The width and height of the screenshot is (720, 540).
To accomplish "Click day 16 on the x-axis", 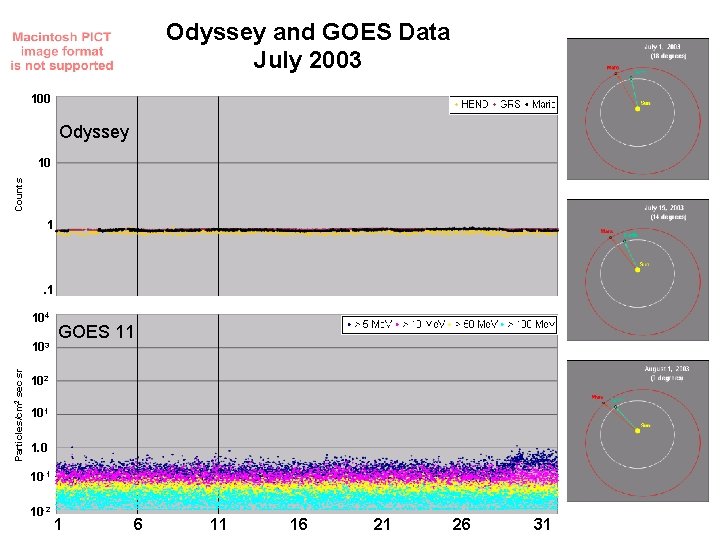I will click(299, 524).
